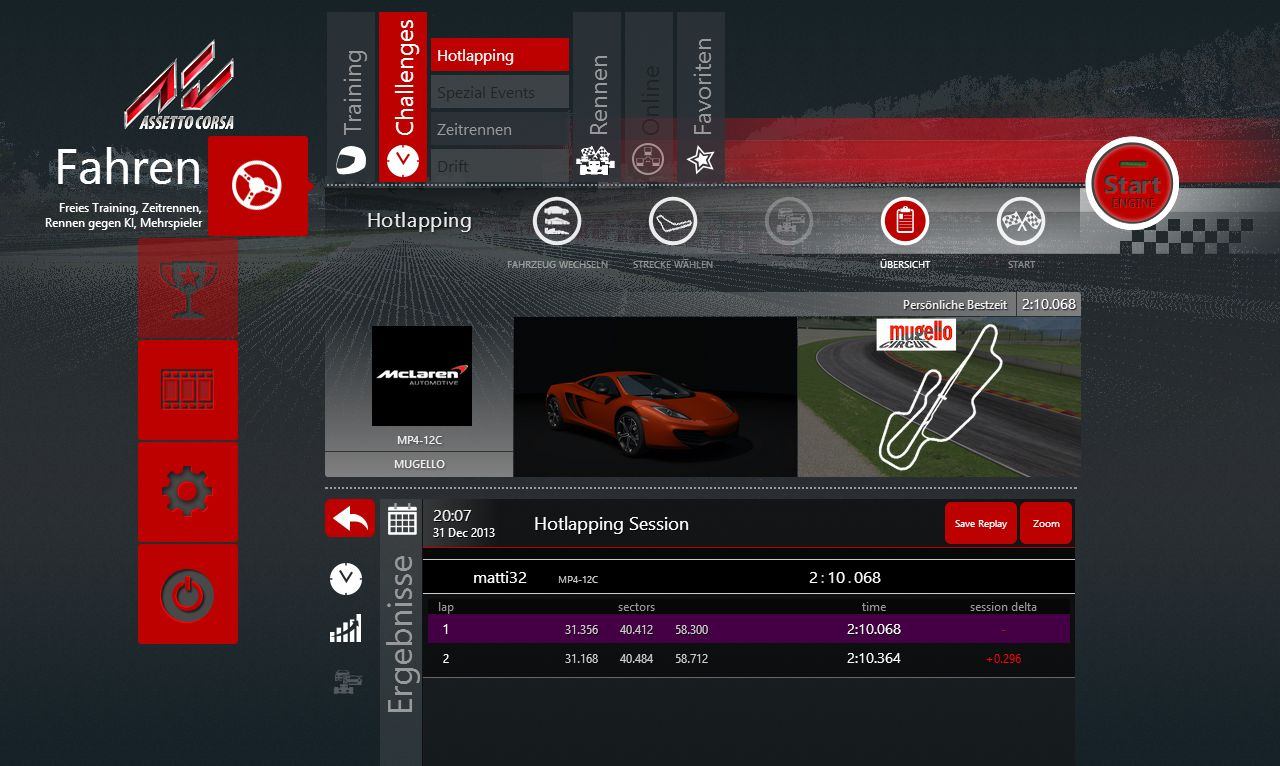This screenshot has width=1280, height=766.
Task: Select lap 1 row with 2:10.068
Action: [749, 629]
